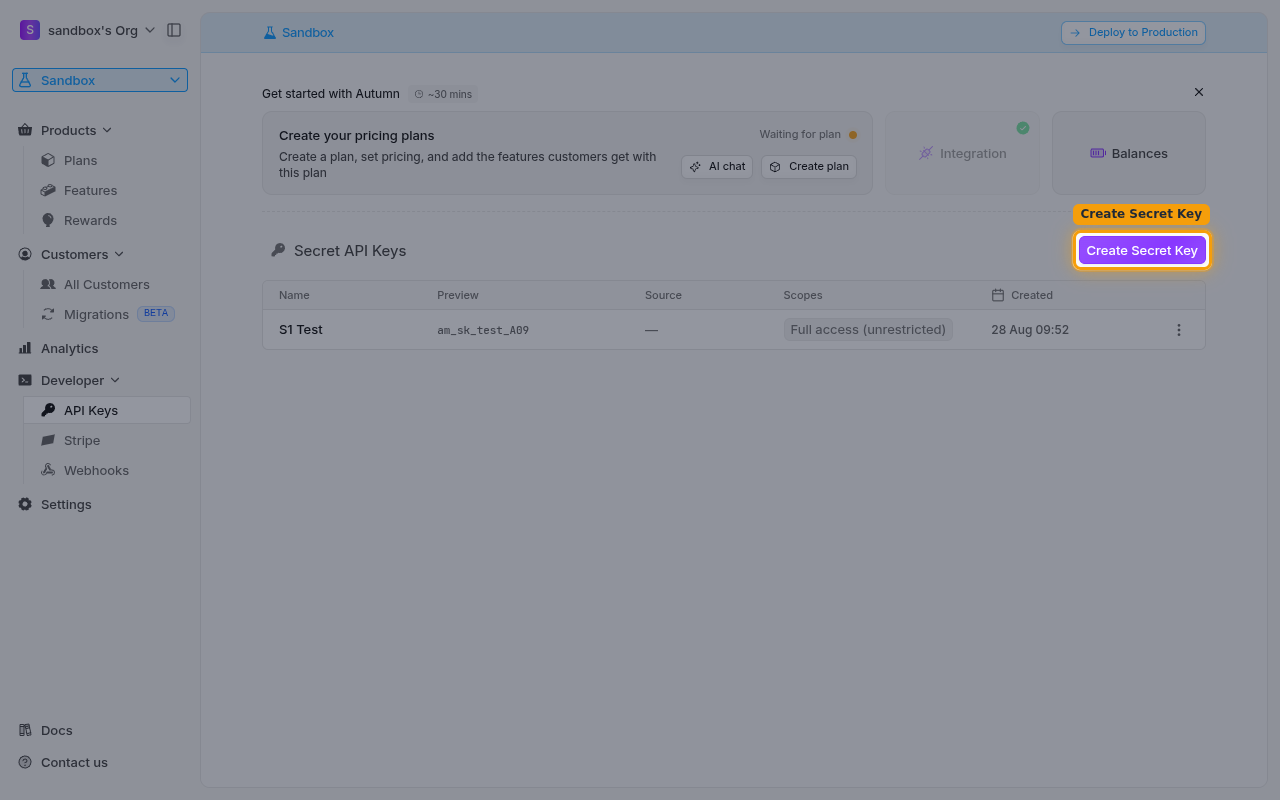Dismiss the Get started with Autumn panel
Screen dimensions: 1280x800
[x=1199, y=92]
